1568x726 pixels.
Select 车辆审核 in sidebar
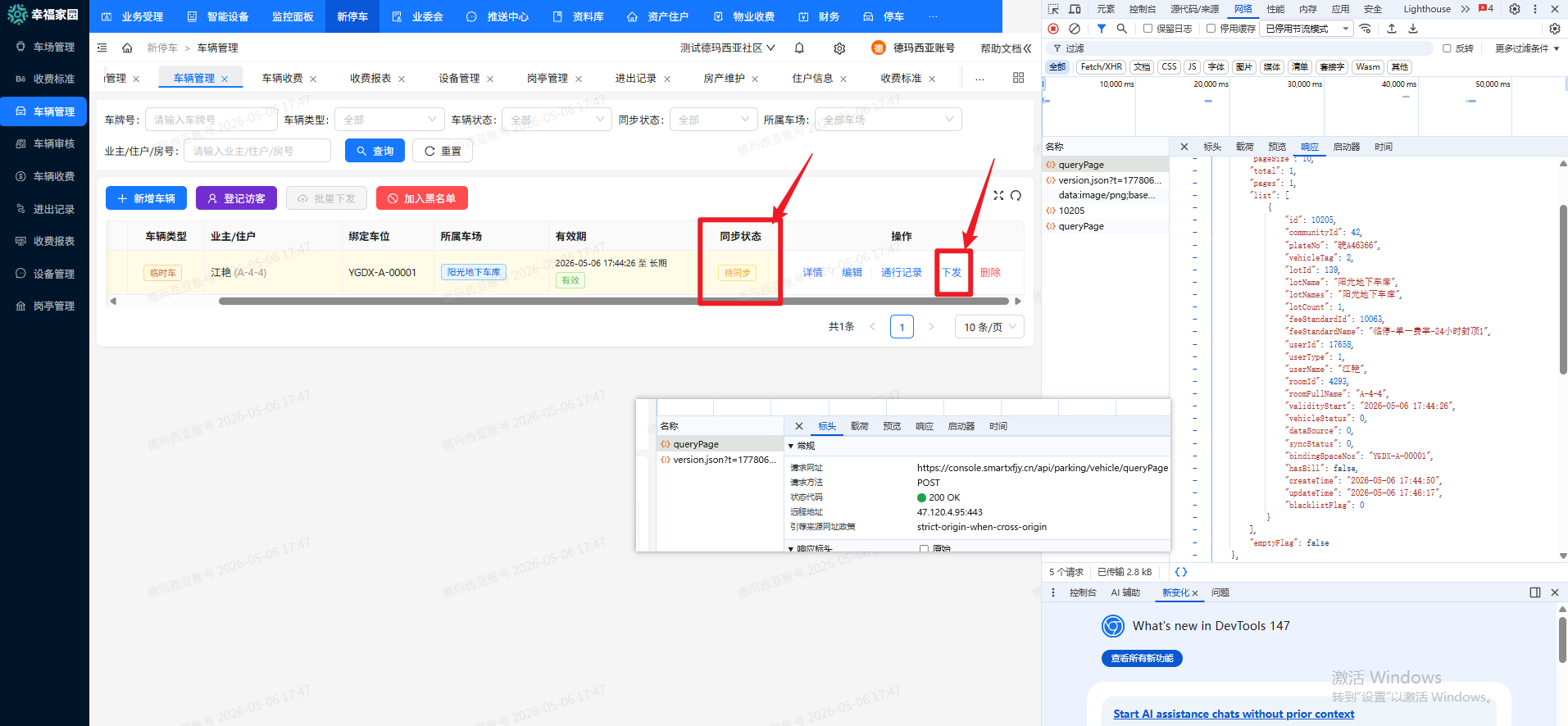point(45,143)
